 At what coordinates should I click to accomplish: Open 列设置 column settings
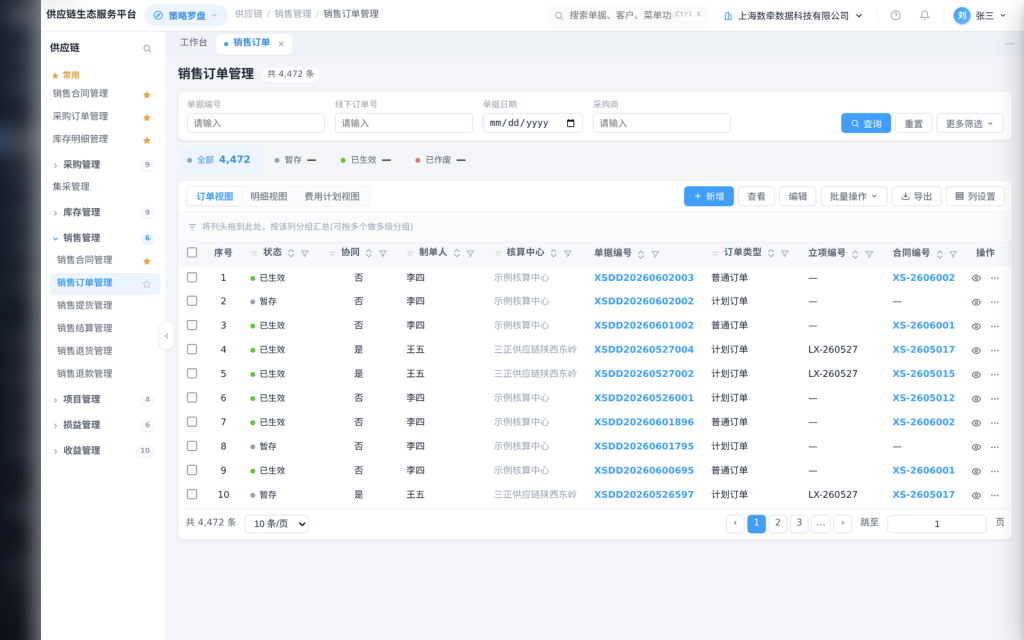click(975, 197)
